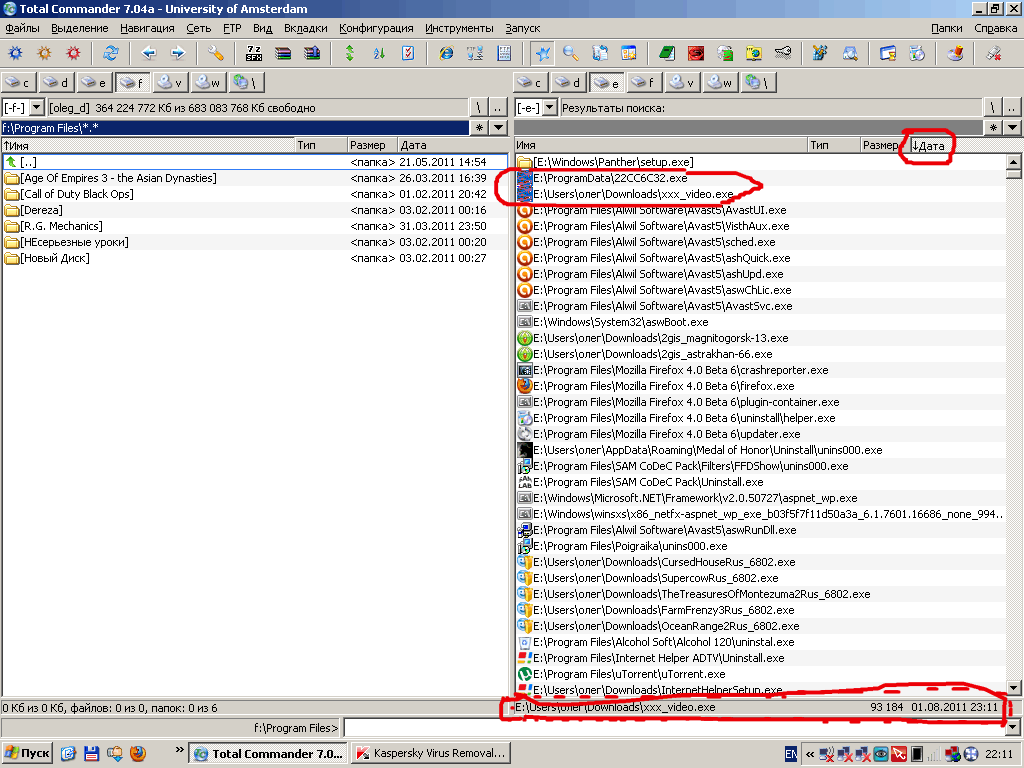Open right panel directory history arrow

[x=1012, y=127]
